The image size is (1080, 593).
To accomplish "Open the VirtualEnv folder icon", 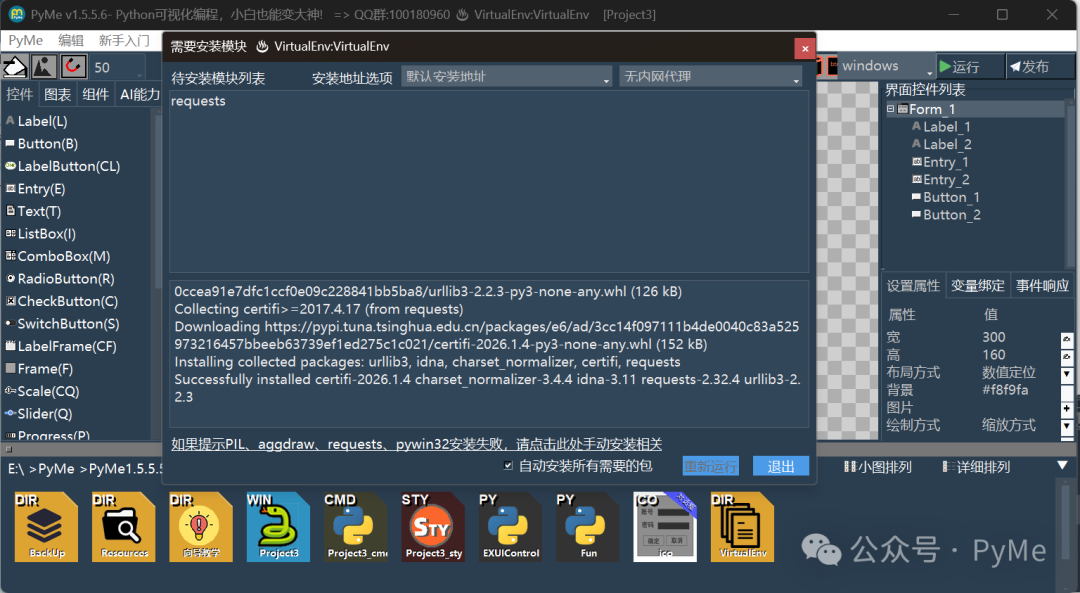I will (x=742, y=527).
